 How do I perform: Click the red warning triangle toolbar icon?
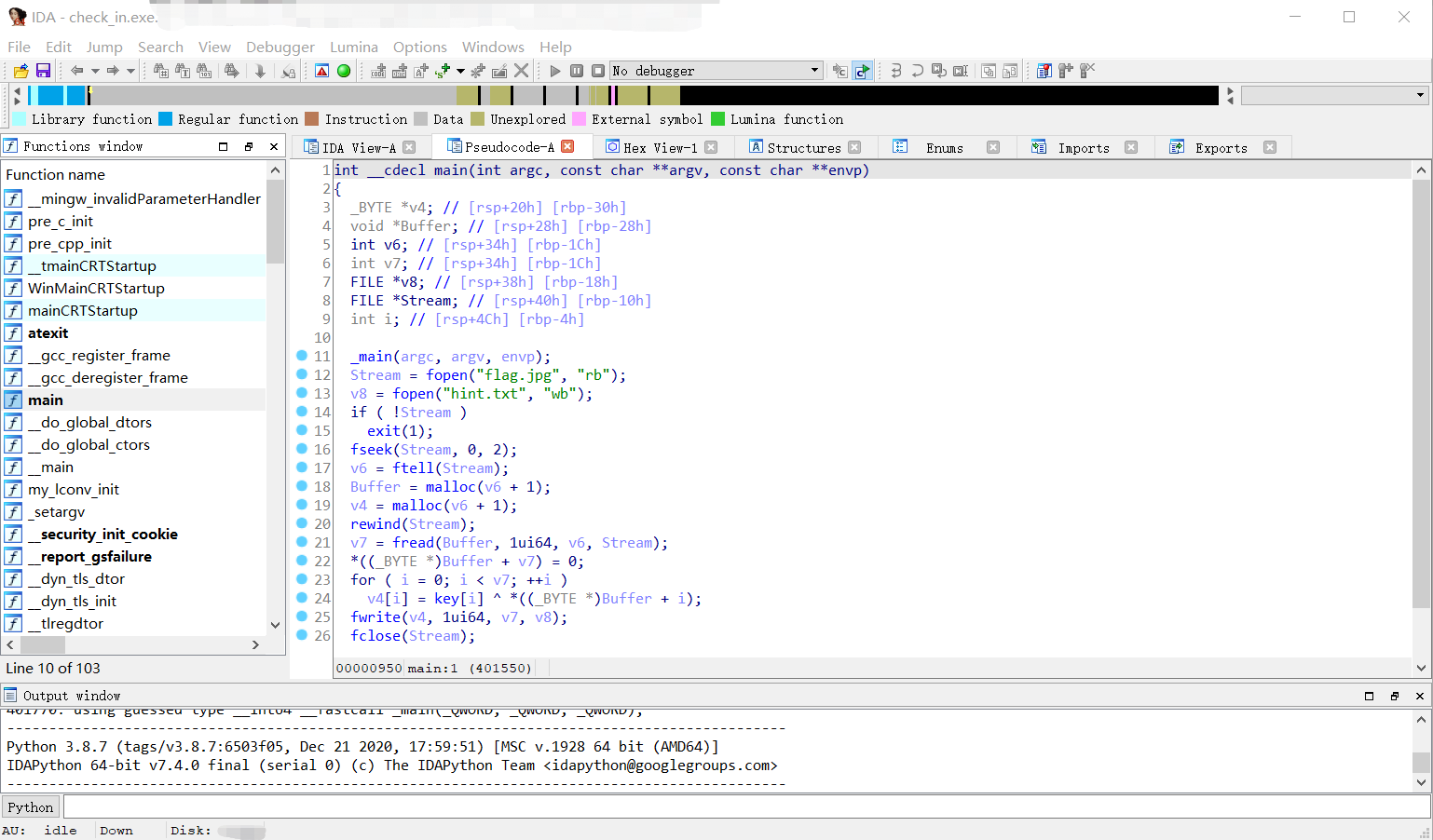pyautogui.click(x=321, y=71)
